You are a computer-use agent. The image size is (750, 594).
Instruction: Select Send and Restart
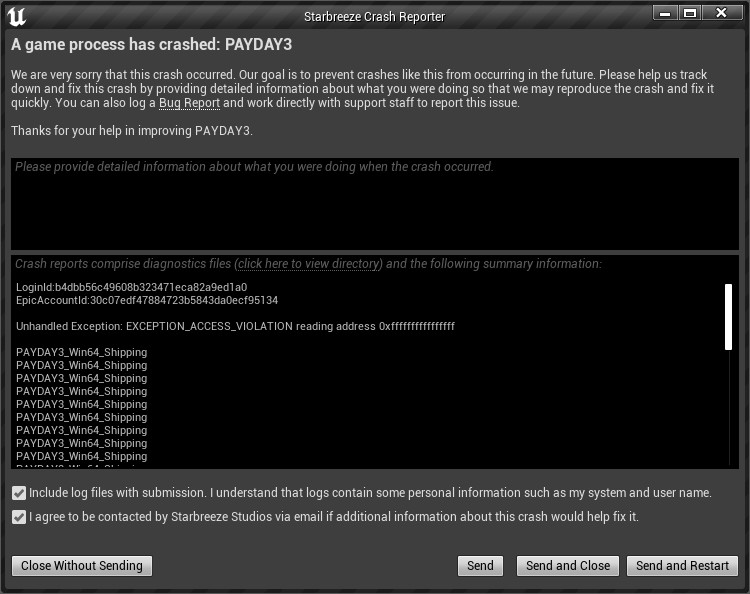[x=682, y=566]
